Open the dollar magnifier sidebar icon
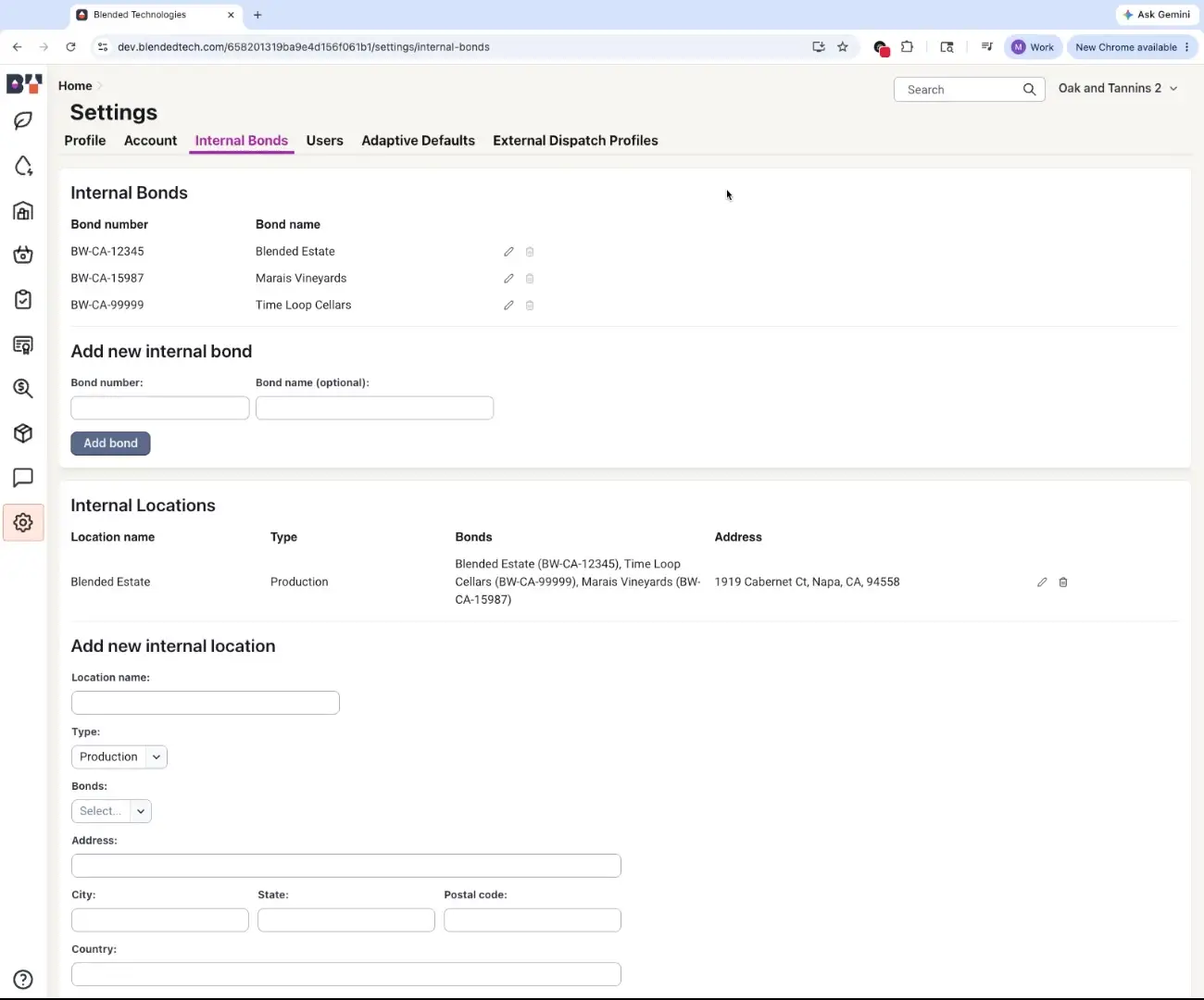 pyautogui.click(x=23, y=389)
